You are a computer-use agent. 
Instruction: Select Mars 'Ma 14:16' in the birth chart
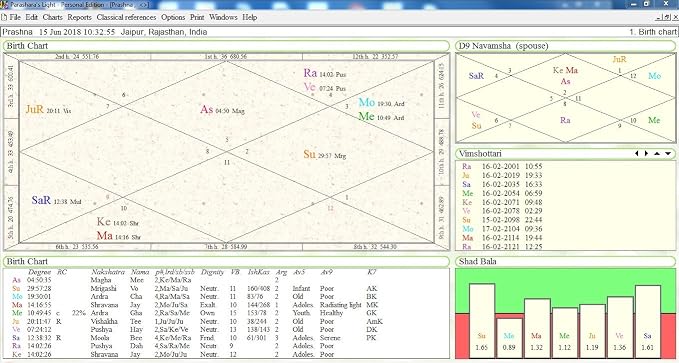pos(118,236)
